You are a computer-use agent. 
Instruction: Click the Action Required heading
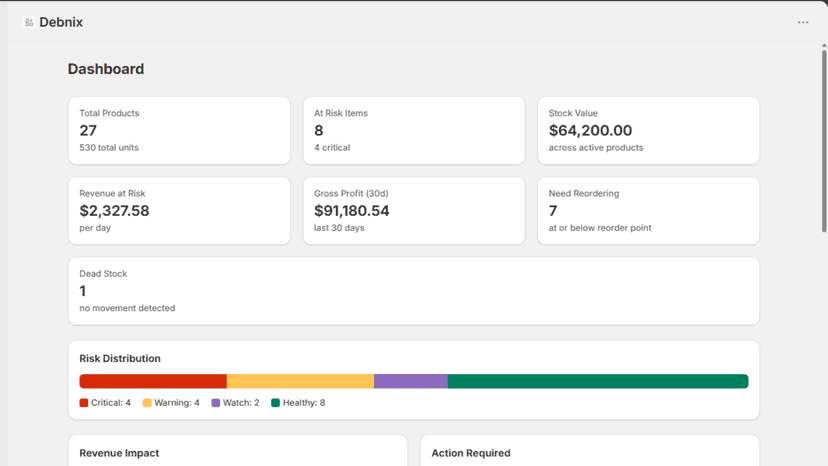point(471,453)
